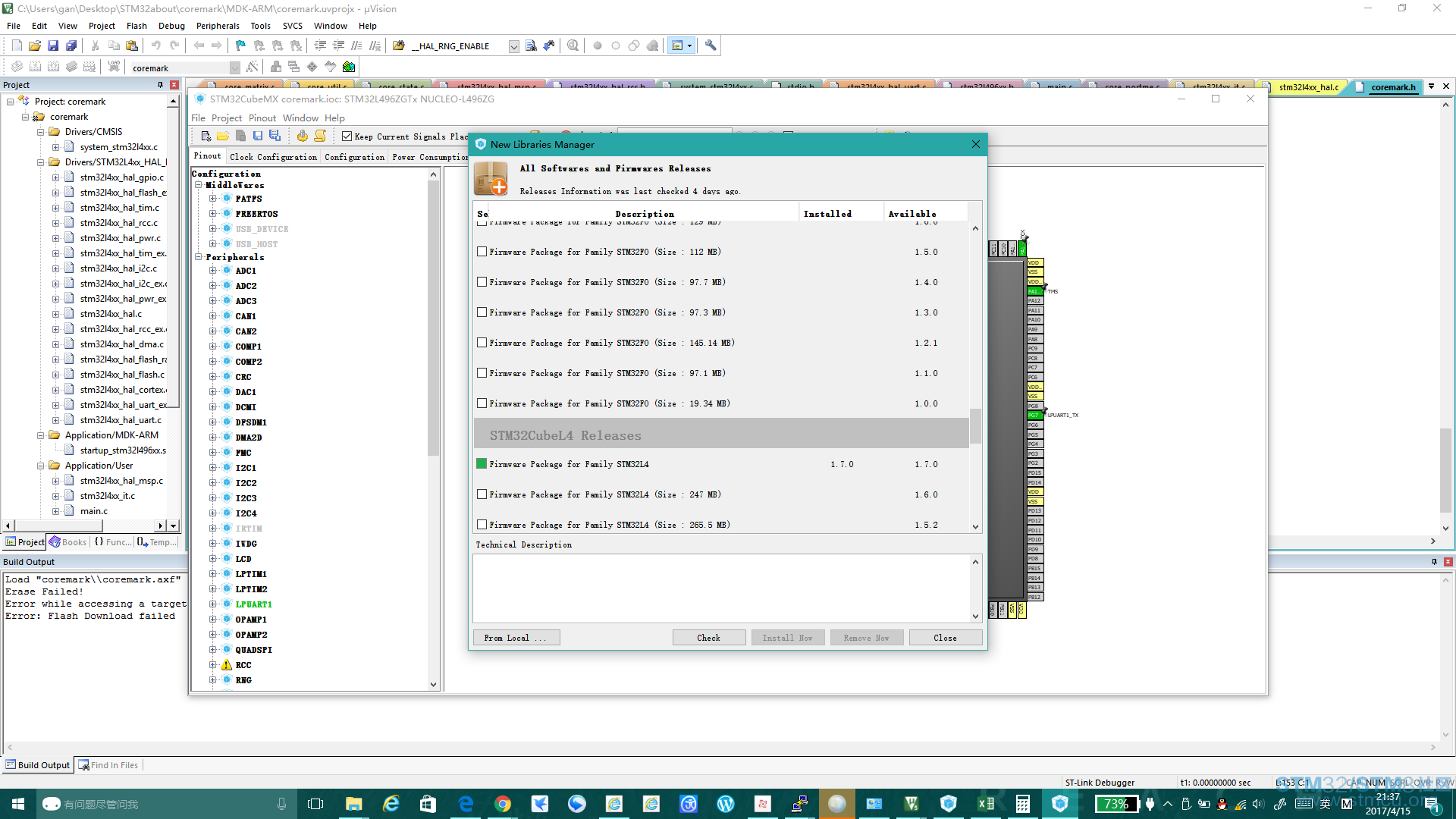Collapse the Application/User group in Project tree

pyautogui.click(x=40, y=466)
